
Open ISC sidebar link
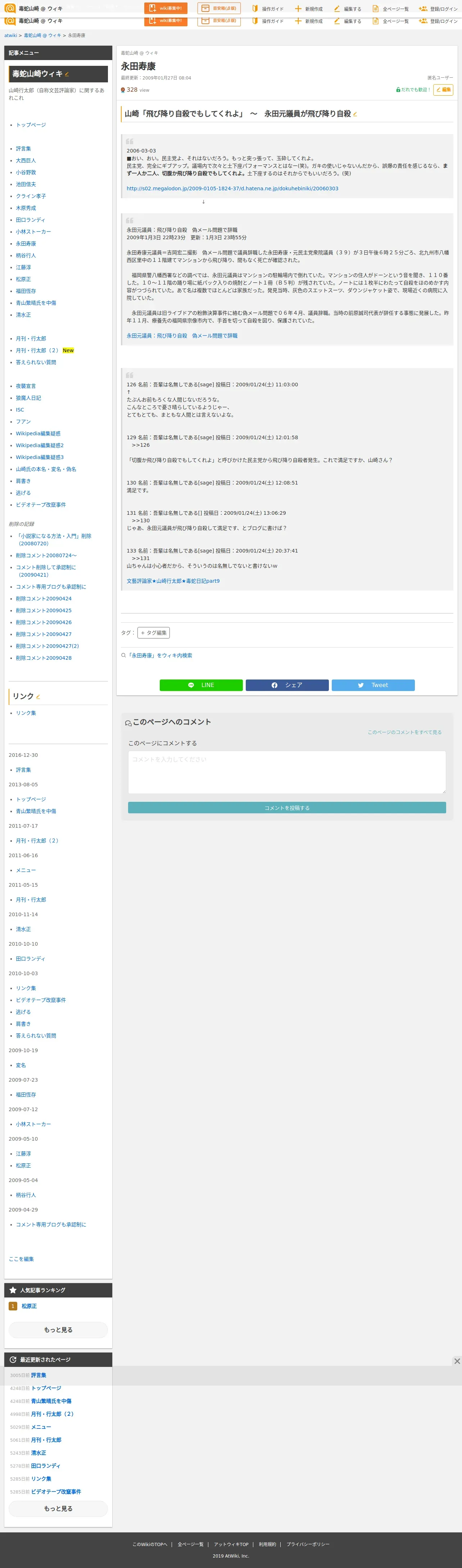[x=20, y=410]
